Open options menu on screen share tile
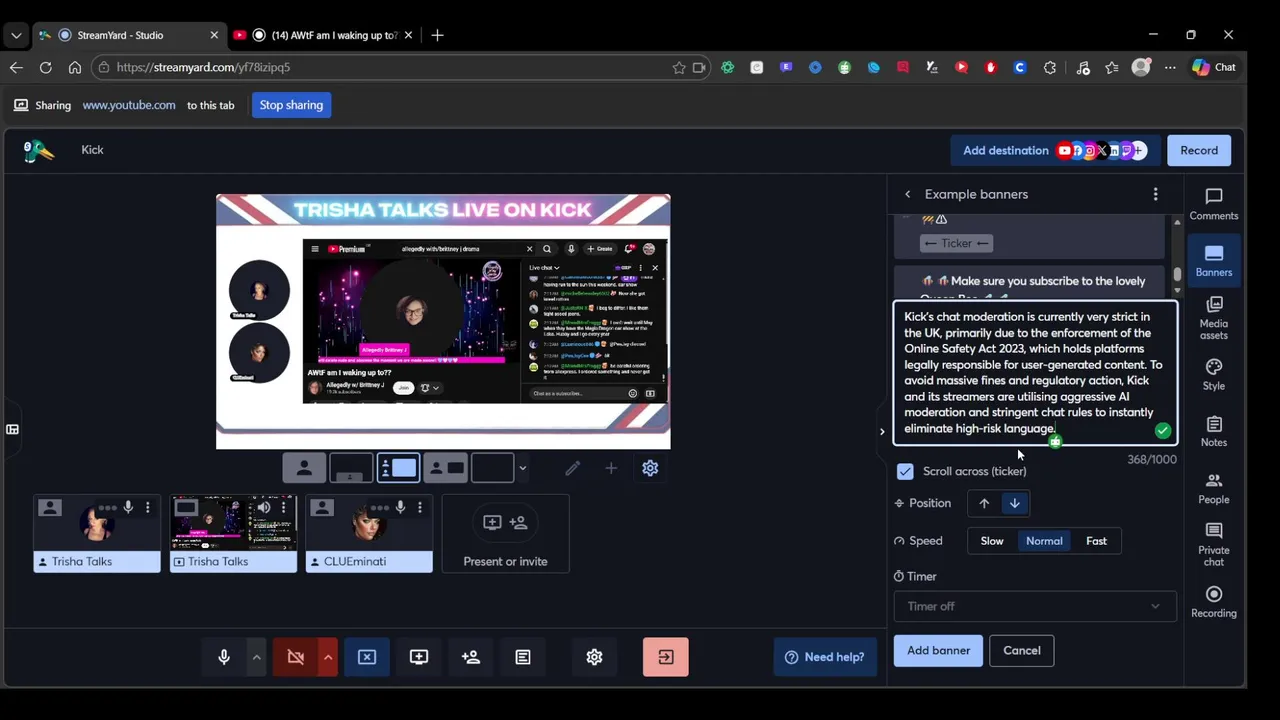 pos(283,508)
